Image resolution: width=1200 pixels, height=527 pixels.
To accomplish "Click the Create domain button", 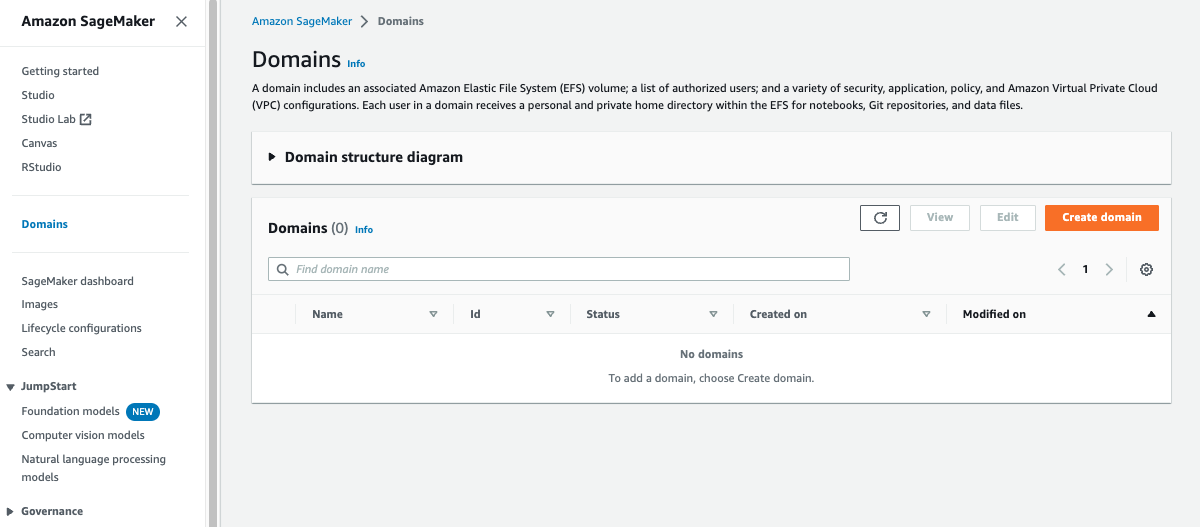I will coord(1102,217).
